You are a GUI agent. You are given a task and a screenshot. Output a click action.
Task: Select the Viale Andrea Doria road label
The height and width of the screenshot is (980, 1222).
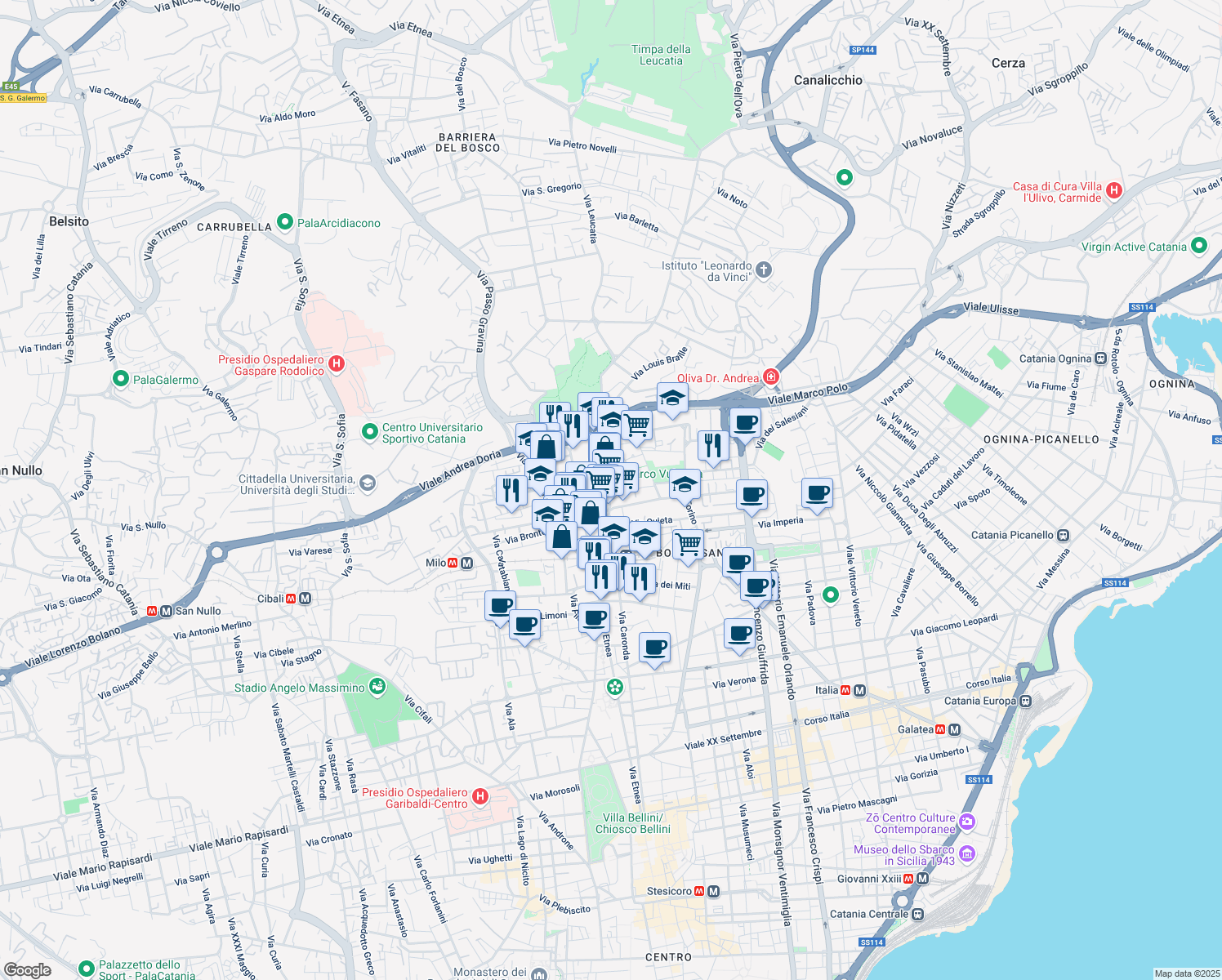click(x=460, y=471)
